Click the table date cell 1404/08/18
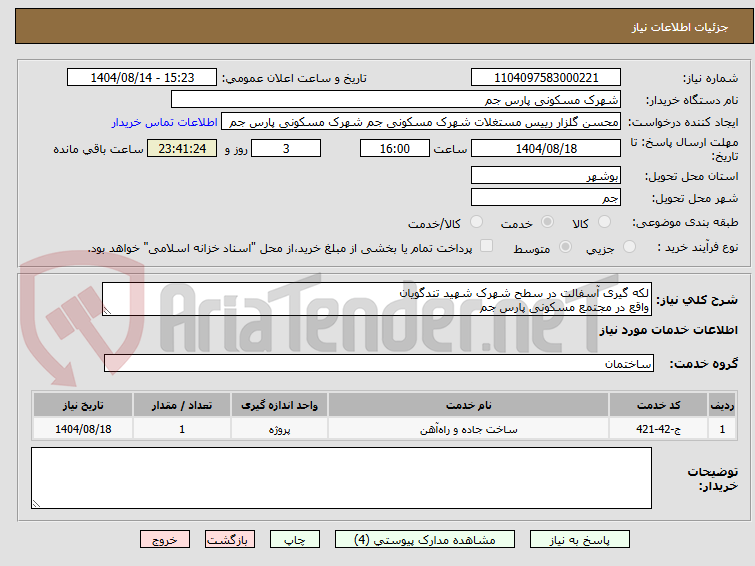755x566 pixels. 83,429
